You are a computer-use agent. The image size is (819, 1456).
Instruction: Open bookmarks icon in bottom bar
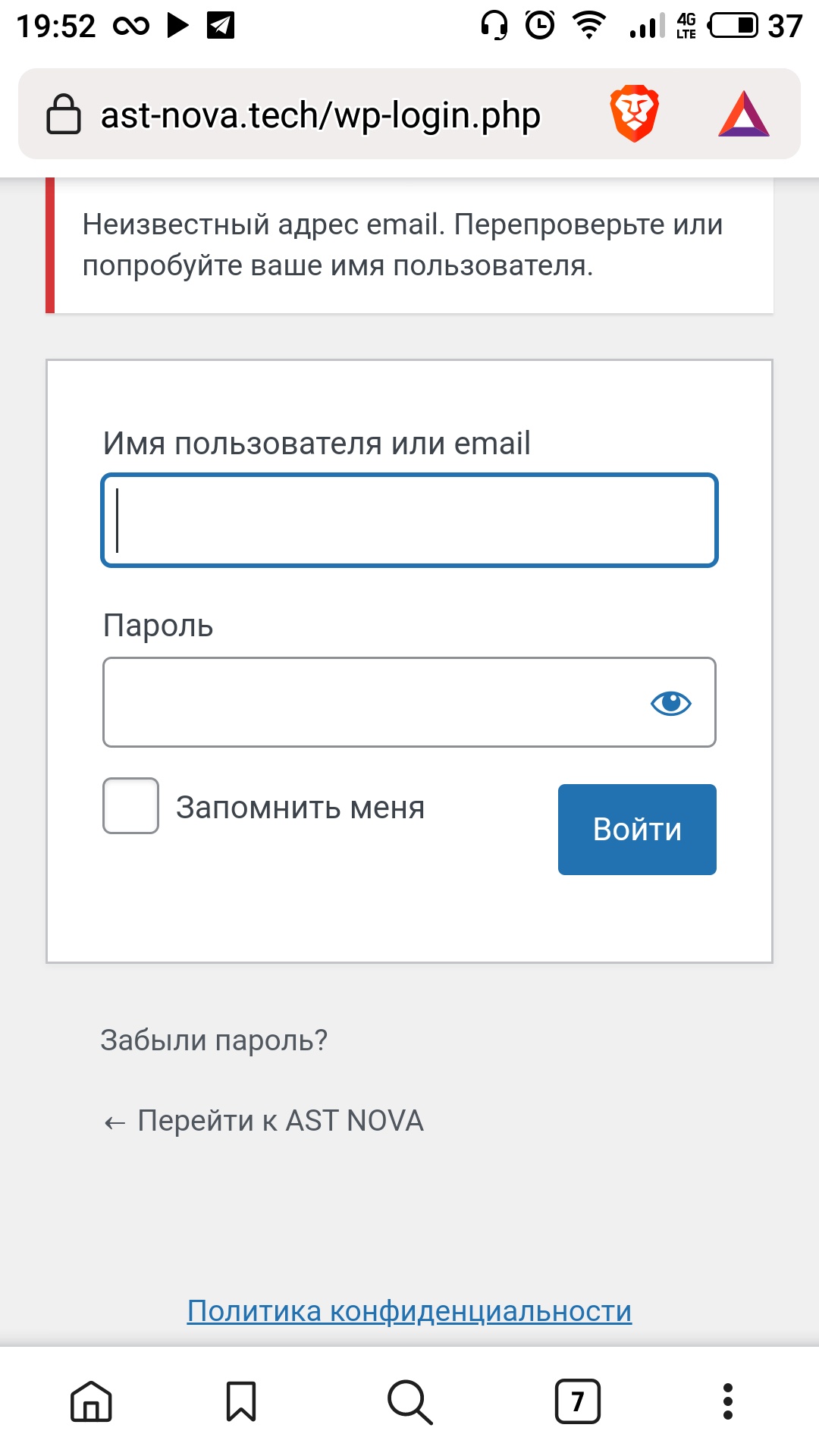[241, 1401]
